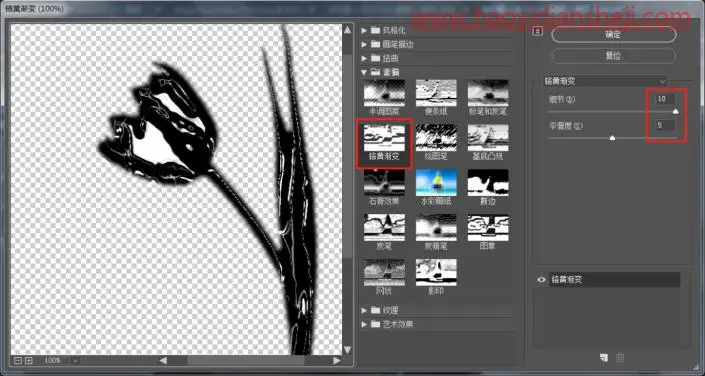
Task: Expand the 艺术效果 artistic filter folder
Action: pyautogui.click(x=365, y=324)
